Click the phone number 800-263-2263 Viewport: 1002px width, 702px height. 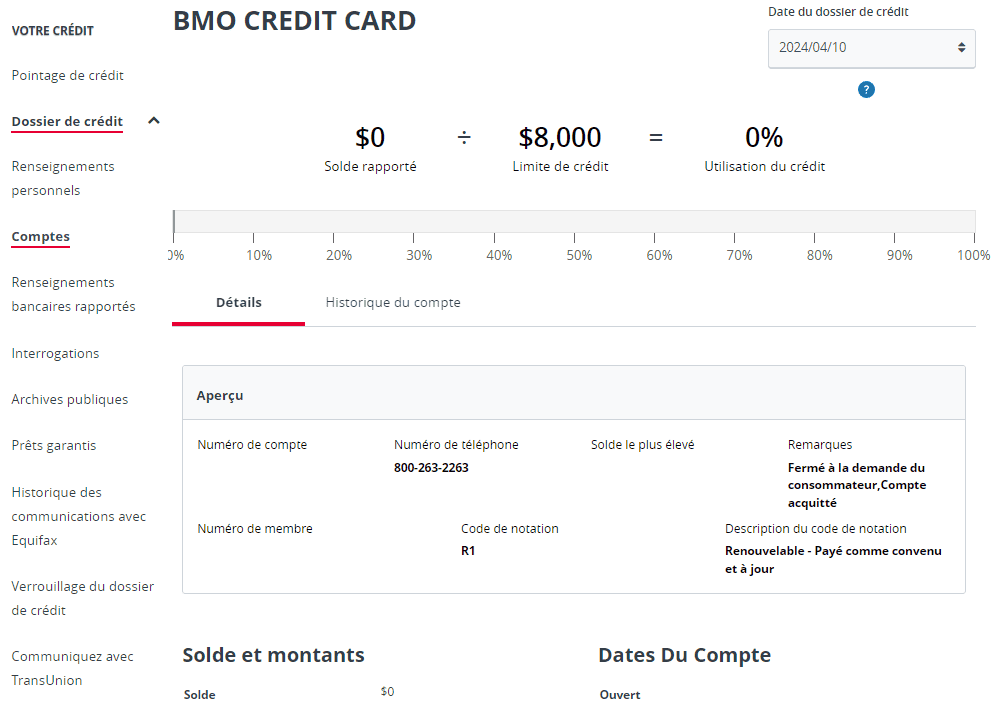[431, 467]
